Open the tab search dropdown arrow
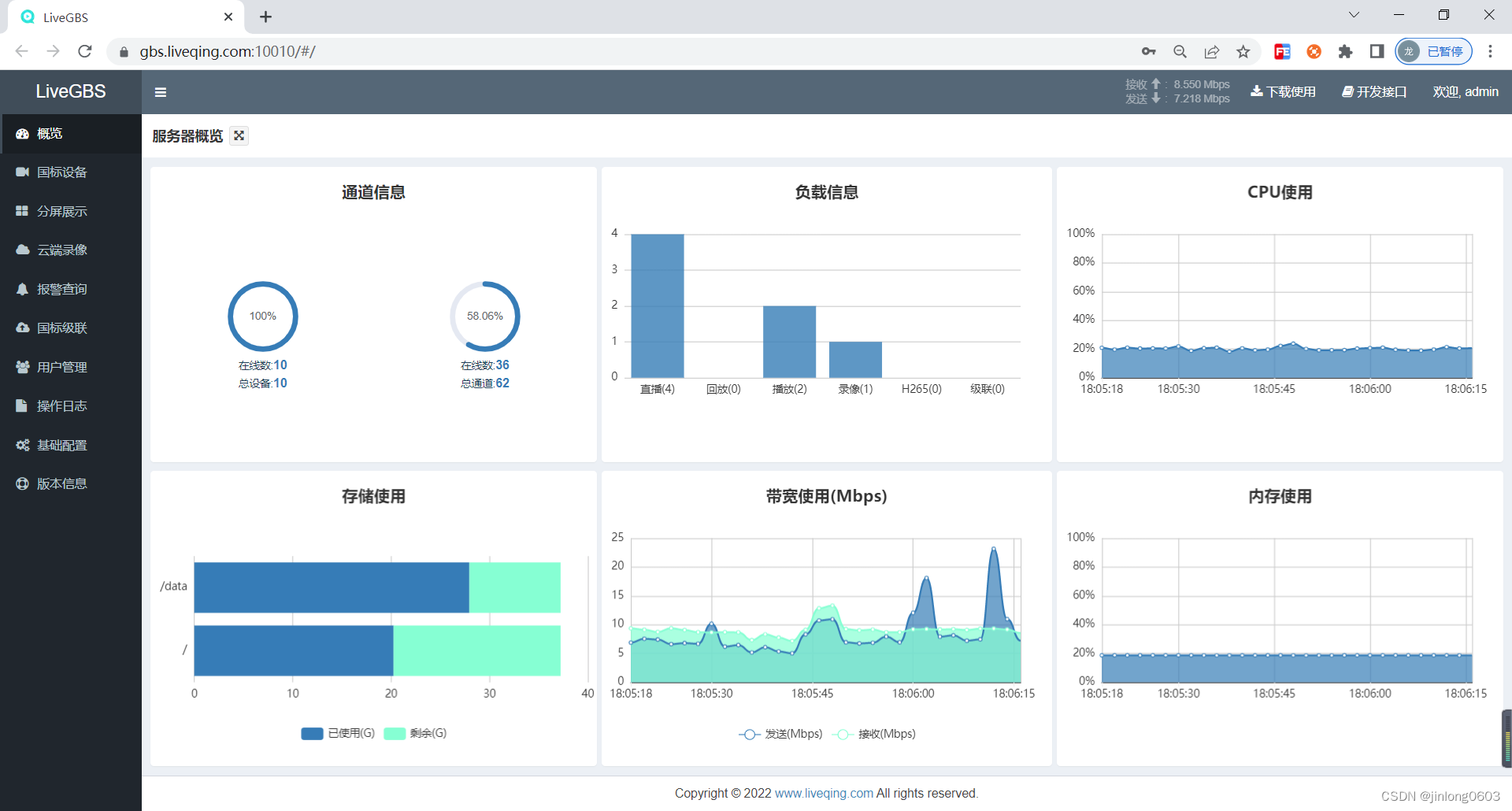This screenshot has height=811, width=1512. click(x=1354, y=15)
